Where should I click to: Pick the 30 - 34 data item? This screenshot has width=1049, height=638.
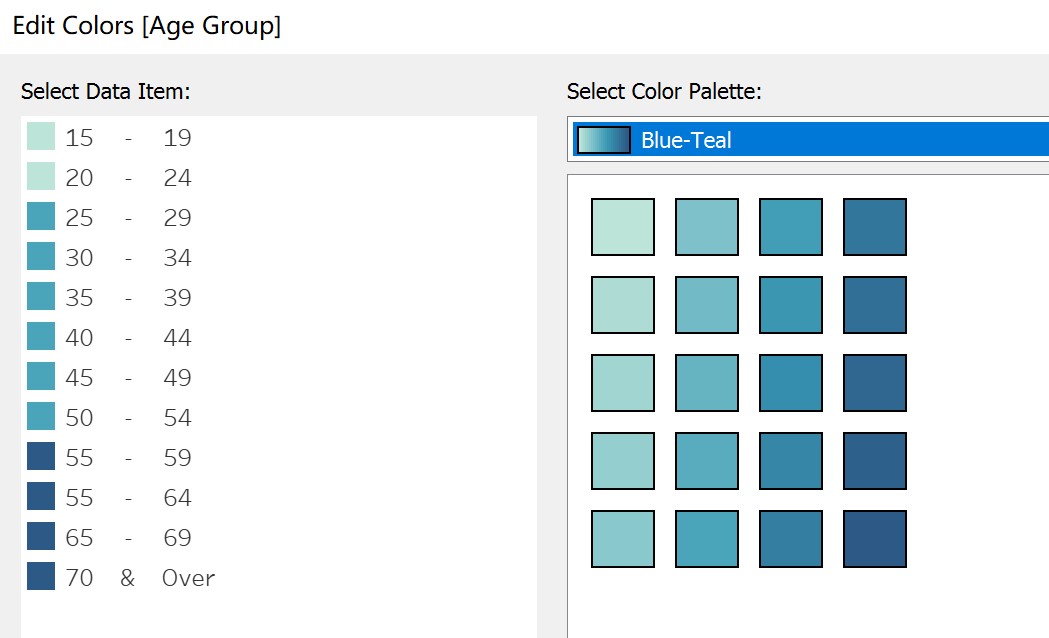point(127,258)
